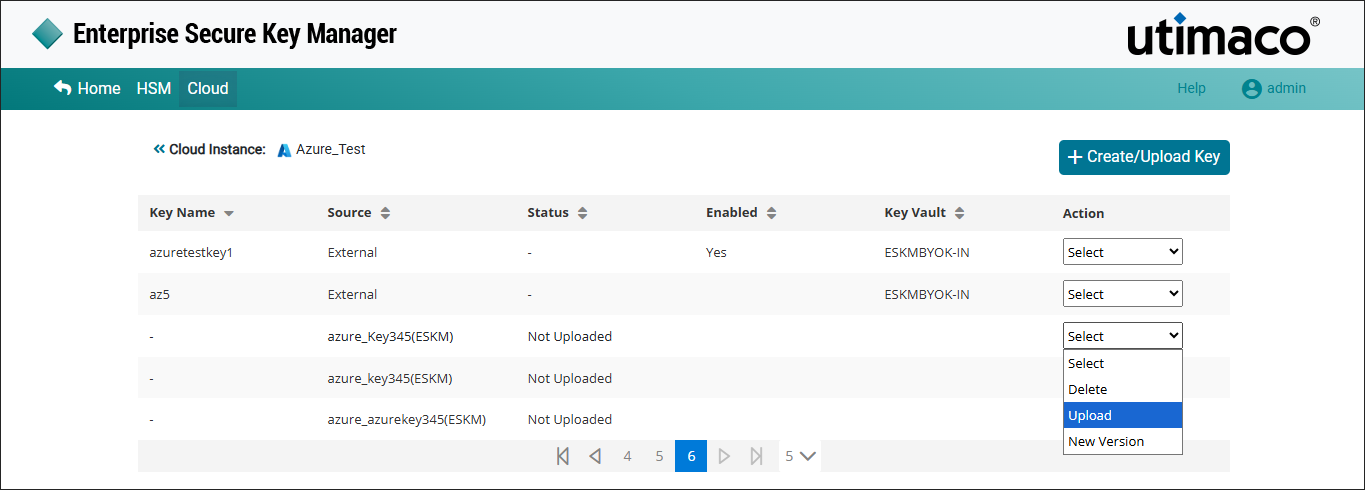Click Enterprise Secure Key Manager title
1365x490 pixels.
235,34
